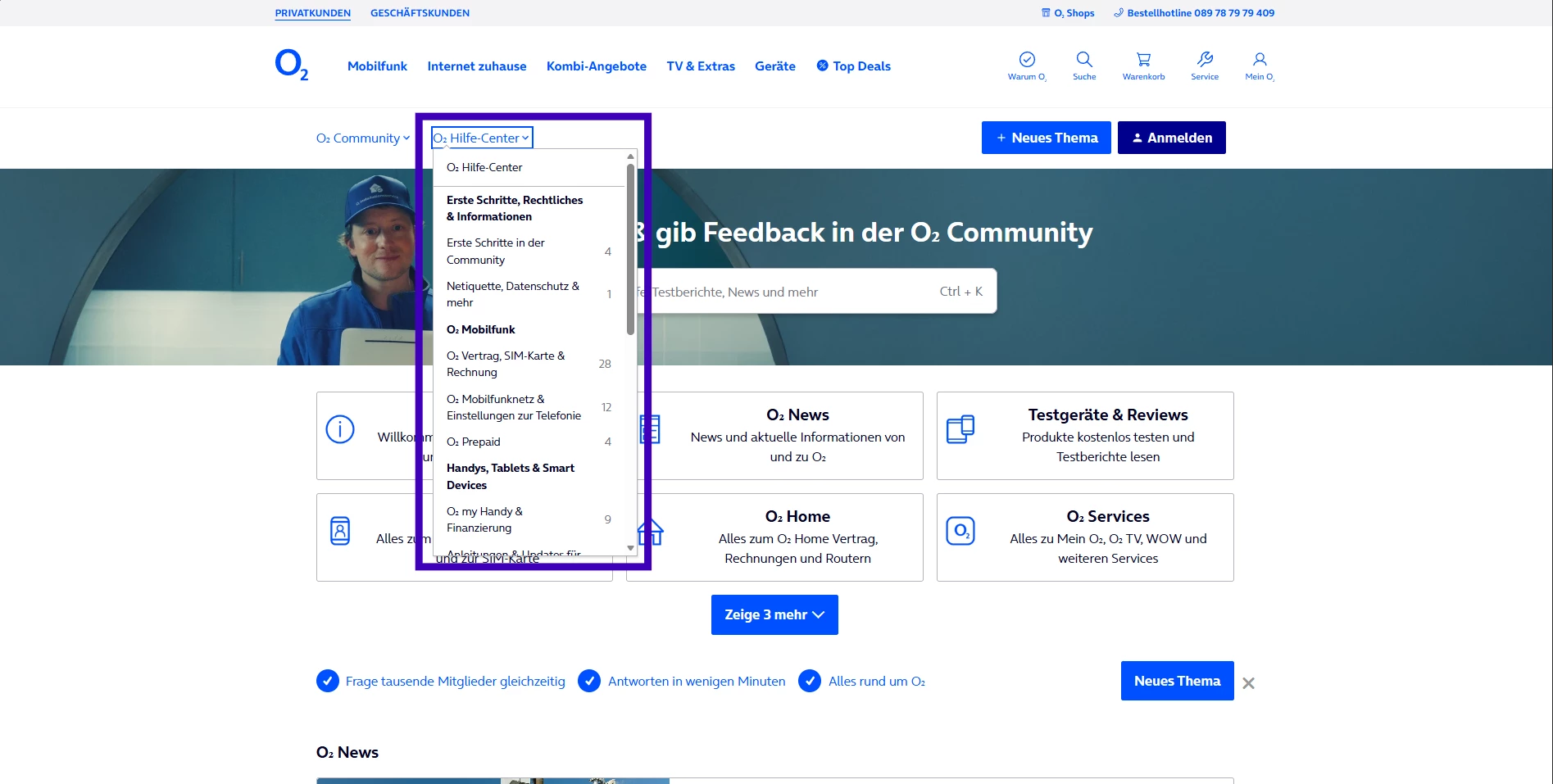
Task: Expand the O2 Community dropdown
Action: (x=363, y=138)
